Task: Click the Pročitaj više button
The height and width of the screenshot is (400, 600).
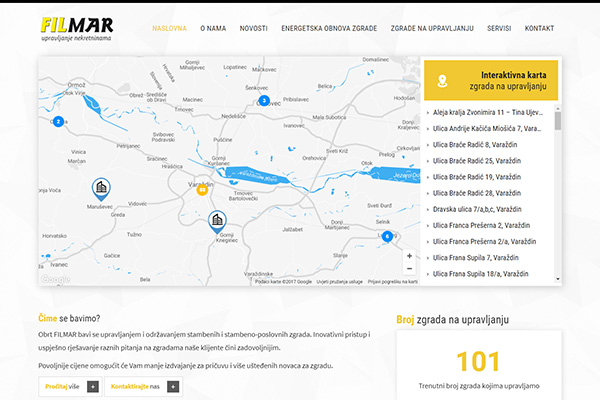Action: (x=70, y=387)
